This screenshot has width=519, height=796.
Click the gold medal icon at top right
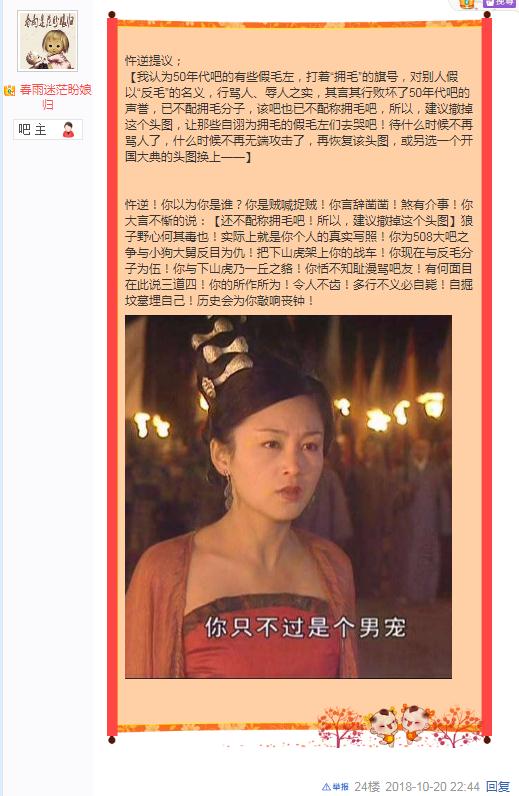(x=467, y=4)
